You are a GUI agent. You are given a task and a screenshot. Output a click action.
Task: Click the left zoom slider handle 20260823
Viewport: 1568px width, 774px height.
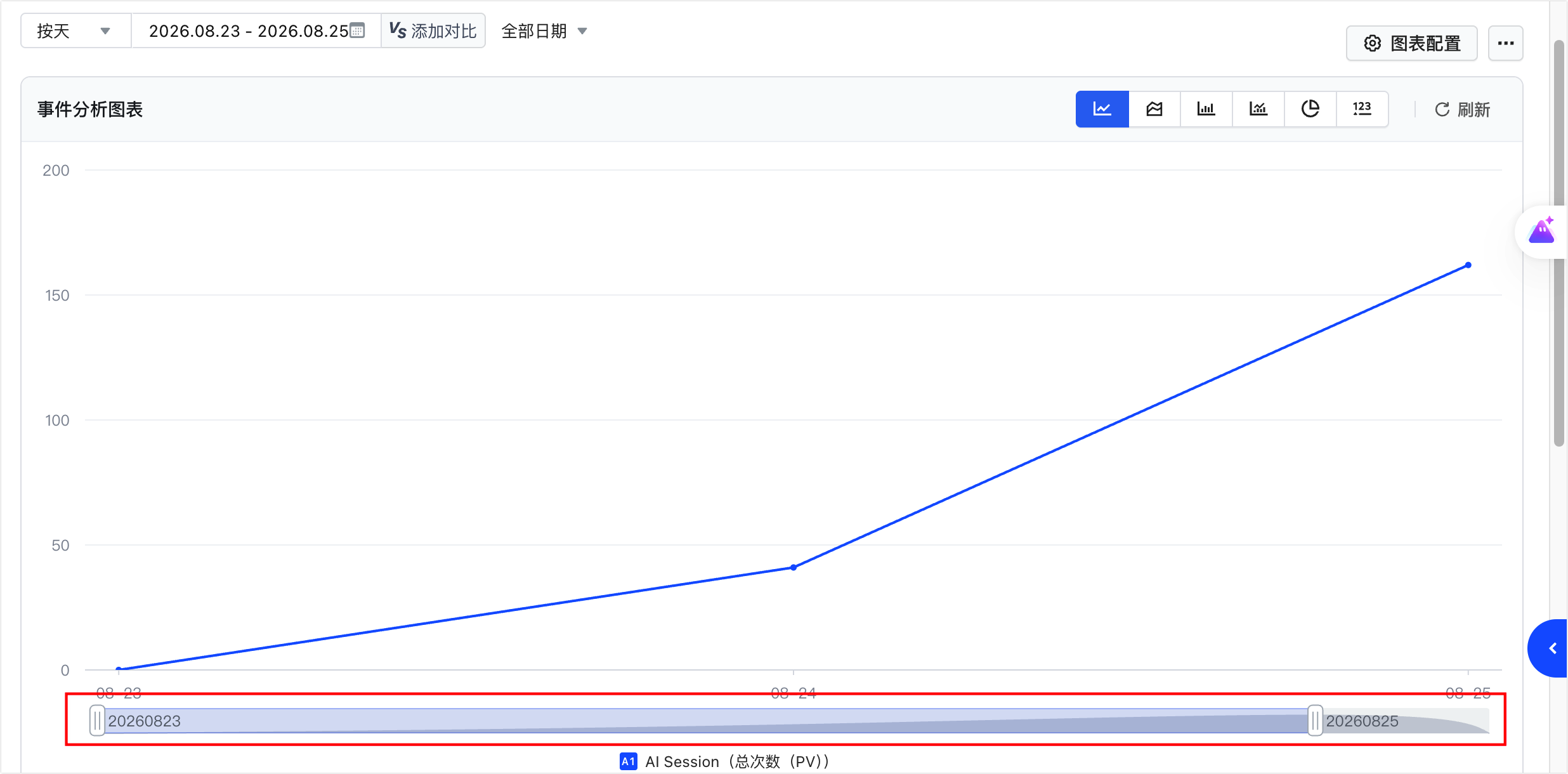click(x=96, y=721)
